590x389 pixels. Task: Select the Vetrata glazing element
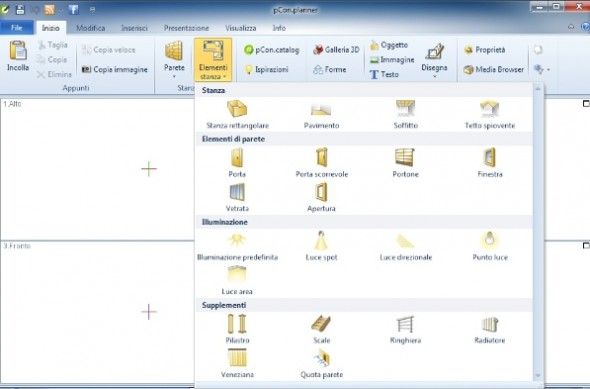tap(237, 197)
